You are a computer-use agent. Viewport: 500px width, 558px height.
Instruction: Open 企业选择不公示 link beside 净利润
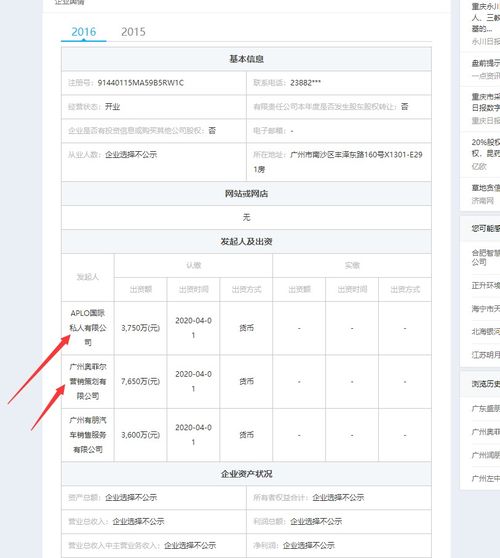tap(309, 545)
